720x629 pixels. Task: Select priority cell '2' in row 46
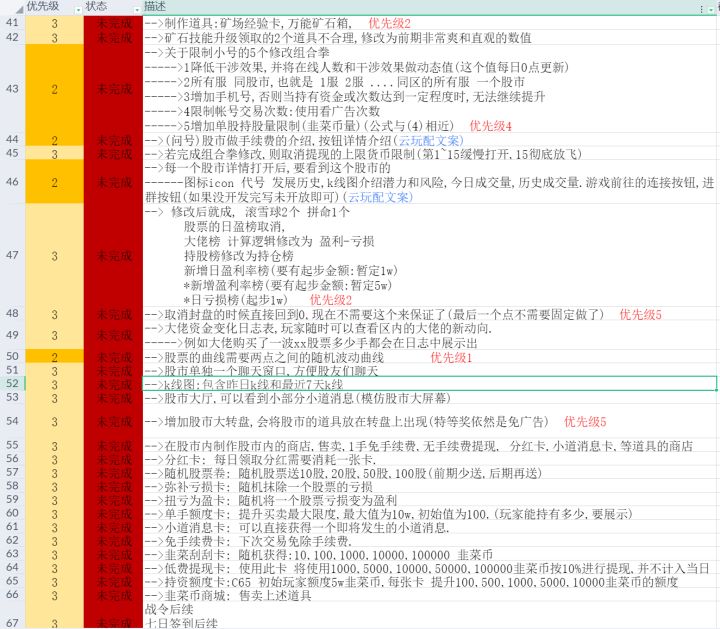pos(54,182)
